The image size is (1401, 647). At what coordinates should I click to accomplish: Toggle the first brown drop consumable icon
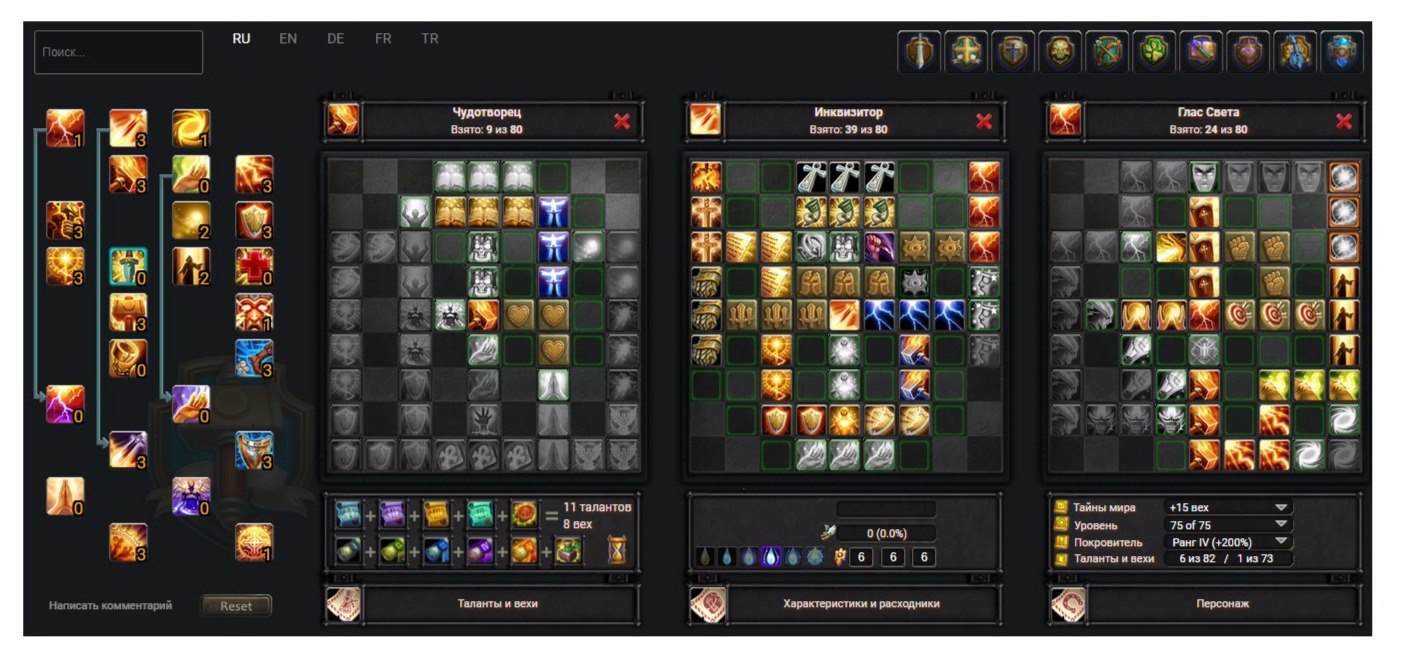pos(707,557)
